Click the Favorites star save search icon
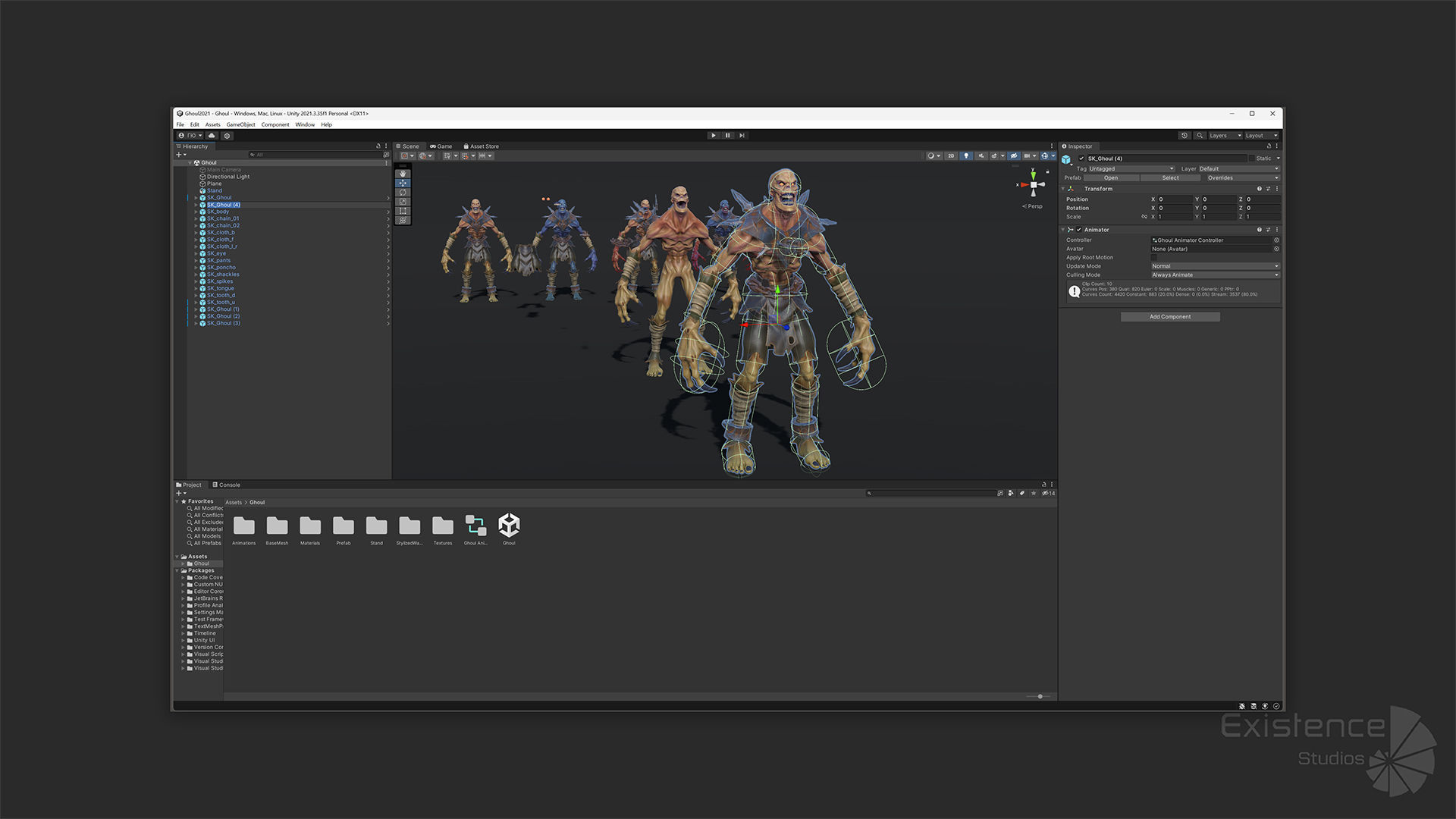The height and width of the screenshot is (819, 1456). 1033,494
